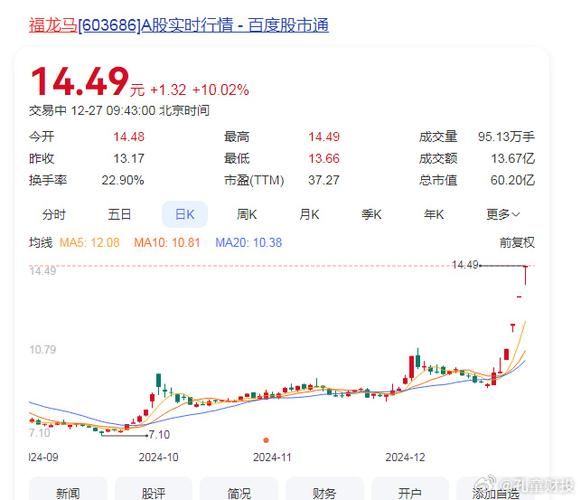Click the MA5: 12.08 indicator label
Image resolution: width=581 pixels, height=500 pixels.
tap(90, 243)
